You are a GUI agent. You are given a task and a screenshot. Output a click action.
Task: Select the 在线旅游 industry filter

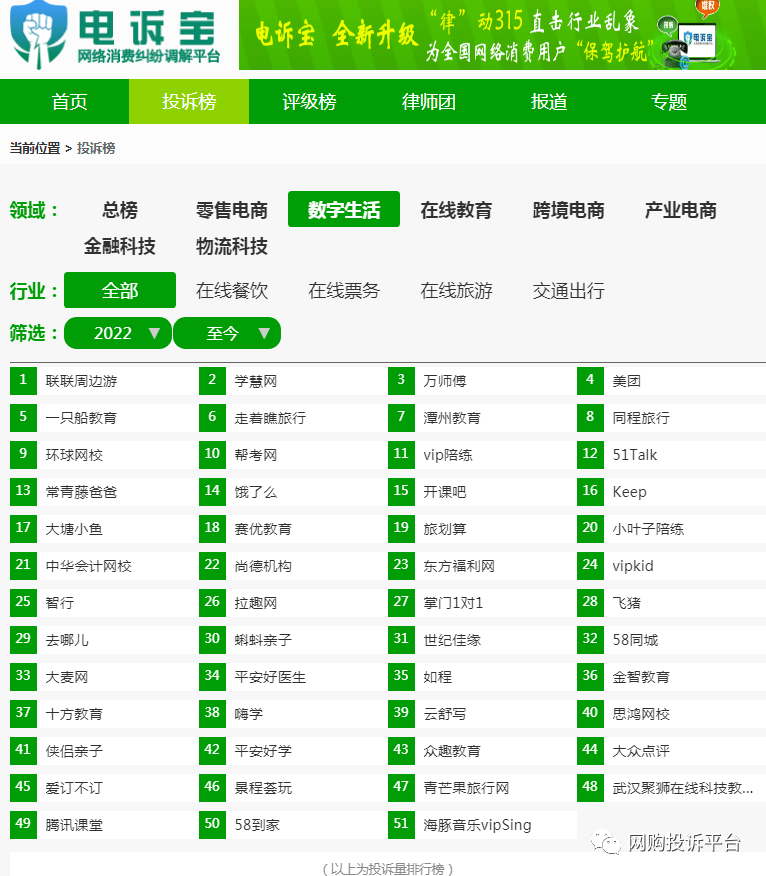(456, 291)
